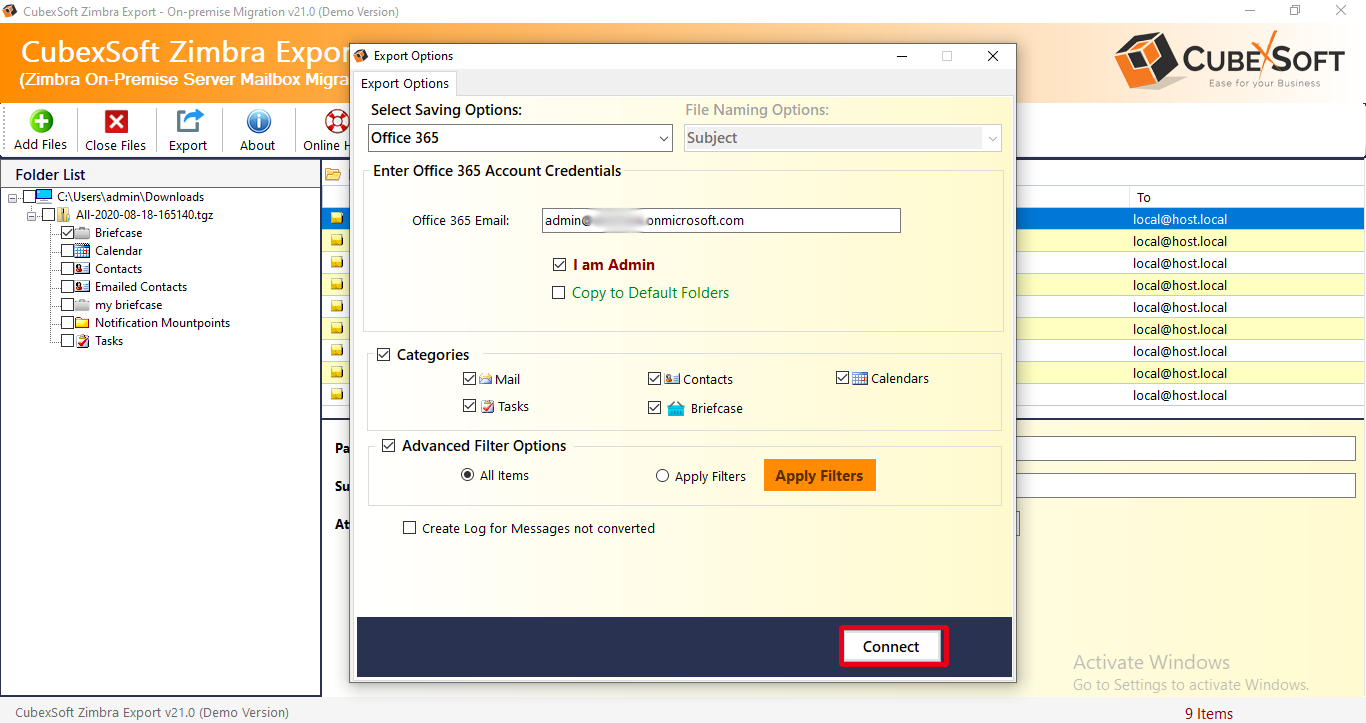Enable Copy to Default Folders checkbox
The height and width of the screenshot is (723, 1366).
point(559,293)
